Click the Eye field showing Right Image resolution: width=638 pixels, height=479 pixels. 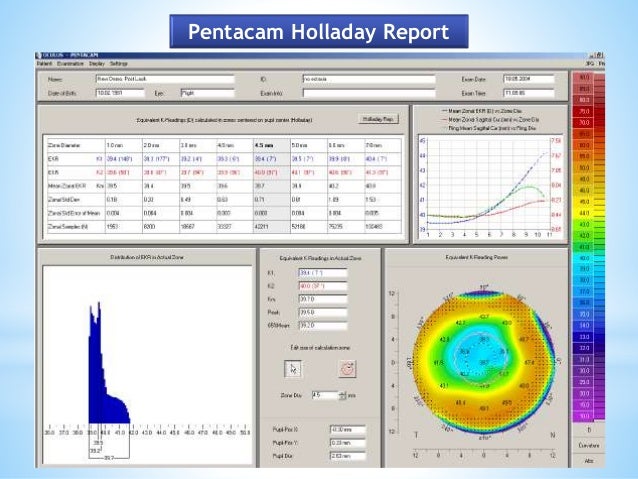pyautogui.click(x=208, y=93)
